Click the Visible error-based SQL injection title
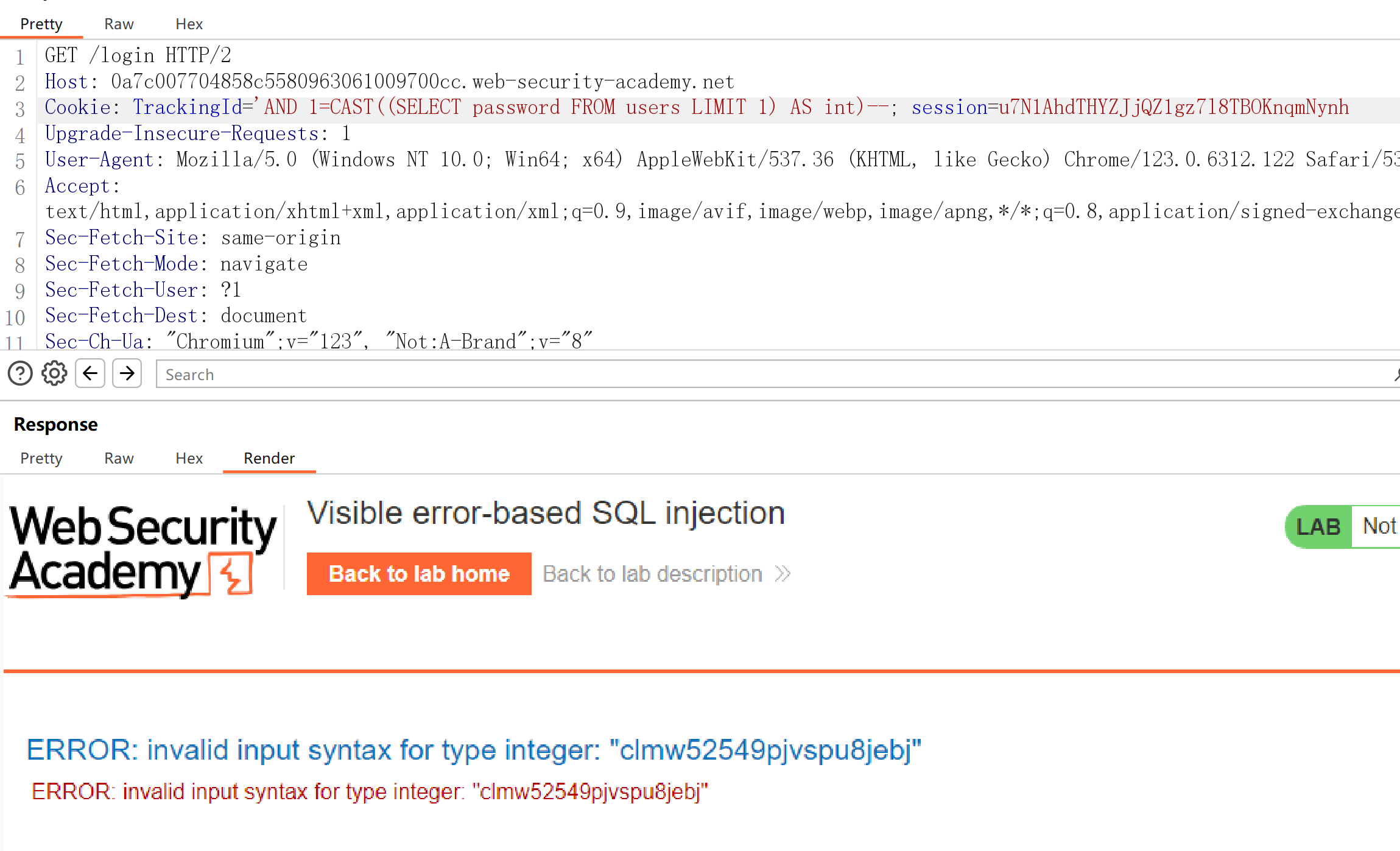 click(546, 513)
